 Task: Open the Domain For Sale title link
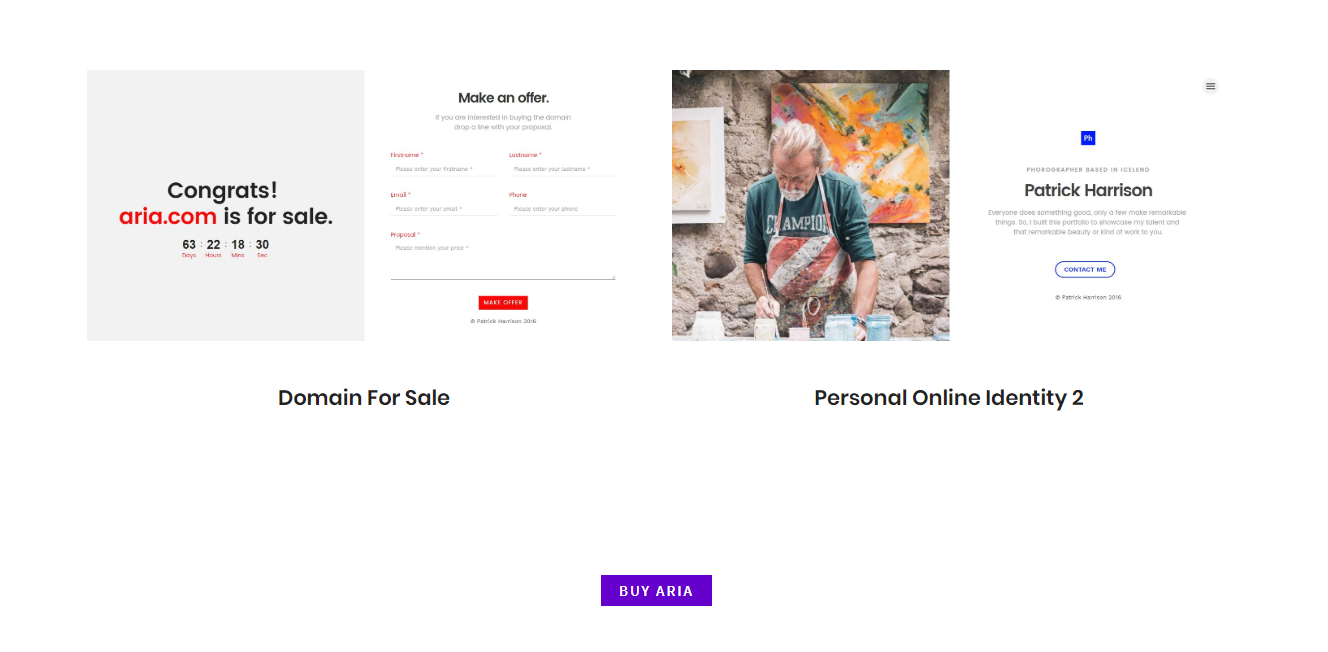point(364,398)
